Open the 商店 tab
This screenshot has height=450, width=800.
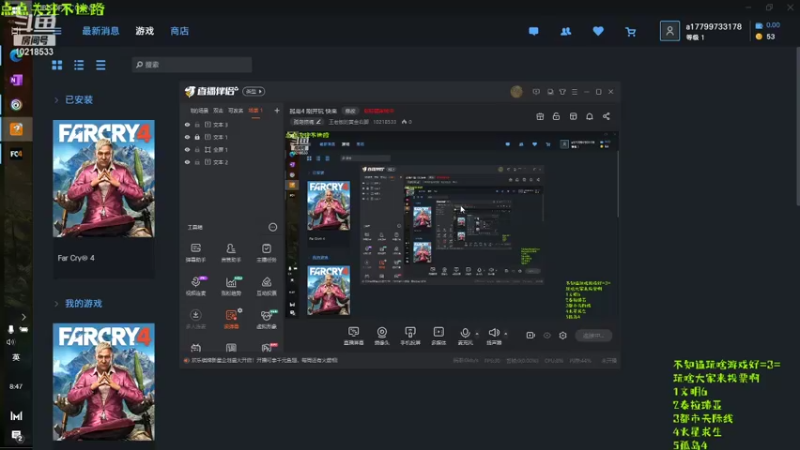click(x=180, y=31)
